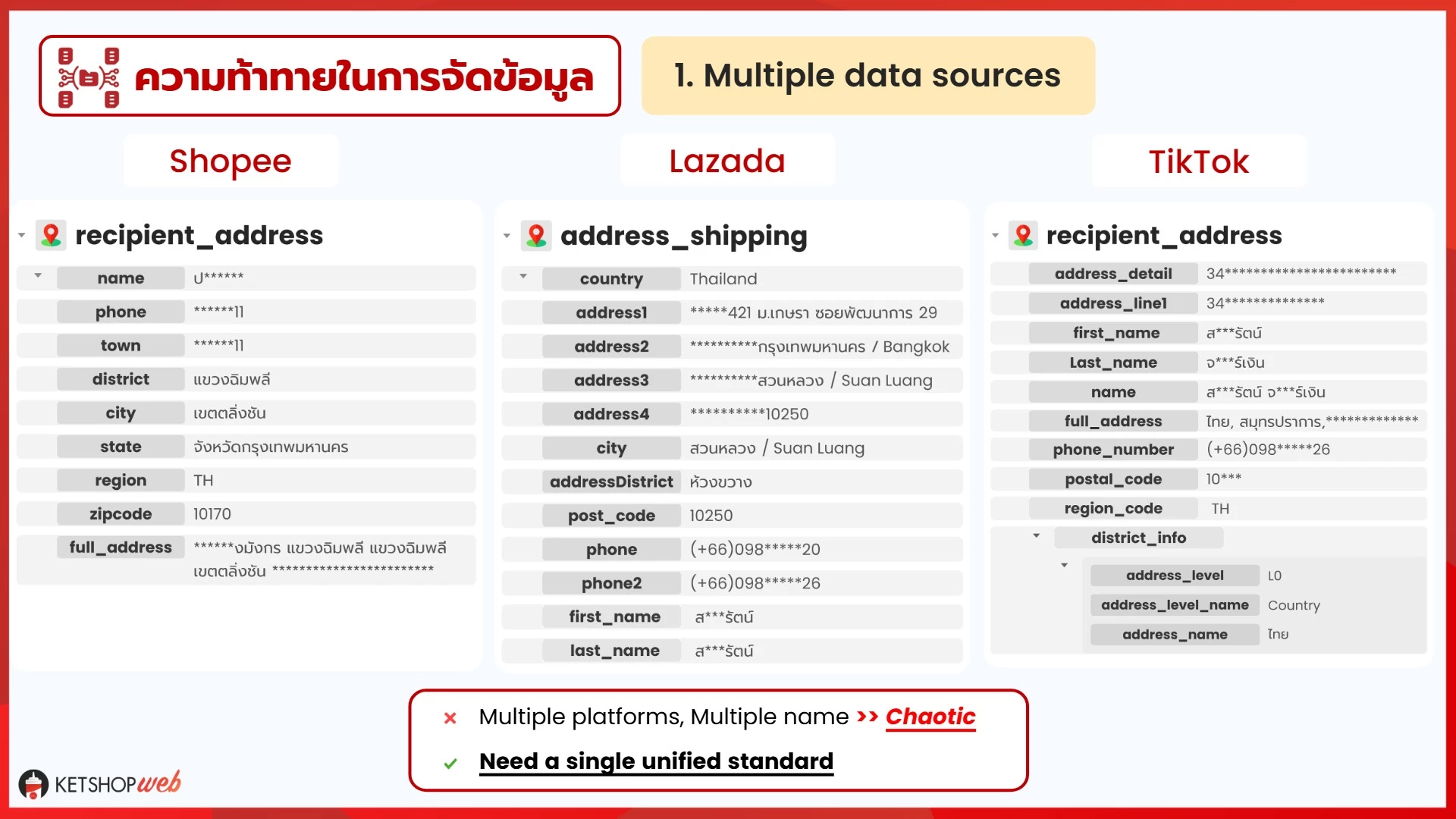Select the TikTok platform tab
The image size is (1456, 819).
(x=1198, y=162)
